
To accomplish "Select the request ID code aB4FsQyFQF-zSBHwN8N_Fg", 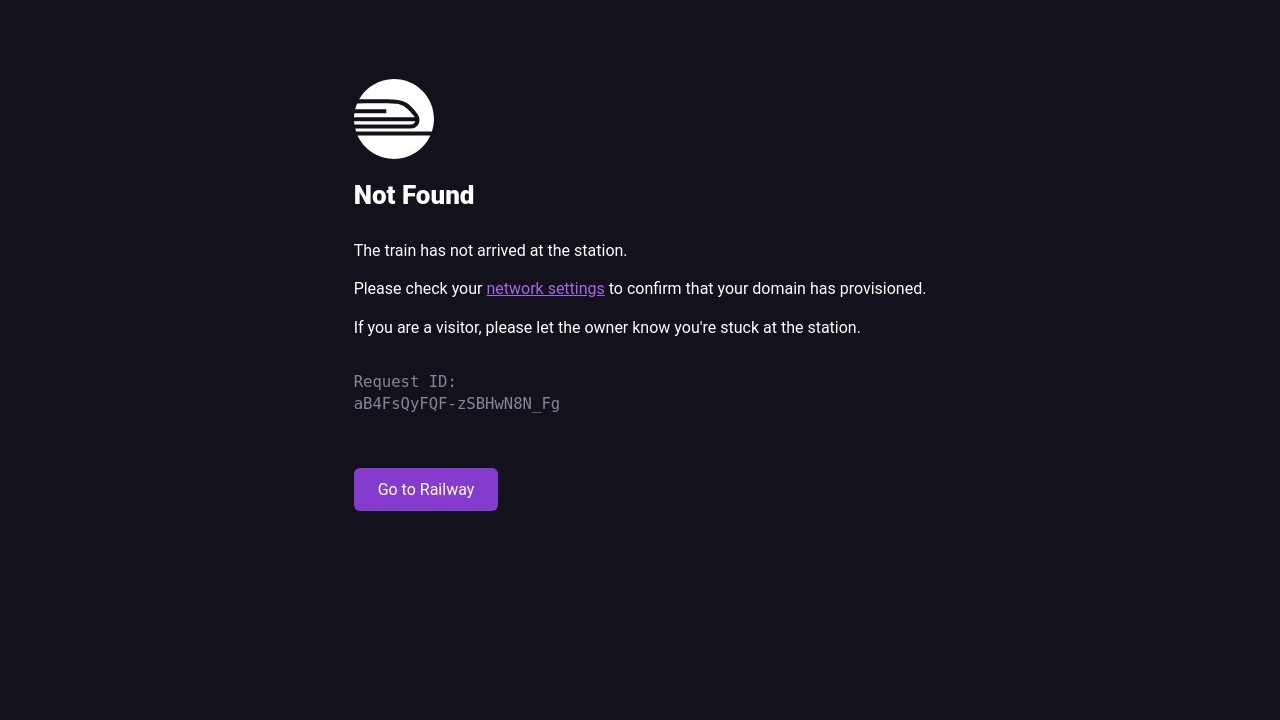I will (x=457, y=404).
